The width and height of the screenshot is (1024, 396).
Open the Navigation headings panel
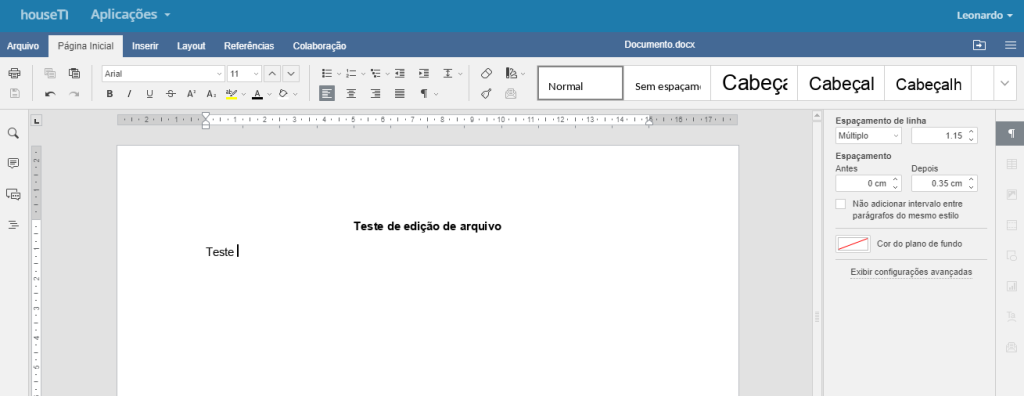(x=13, y=225)
